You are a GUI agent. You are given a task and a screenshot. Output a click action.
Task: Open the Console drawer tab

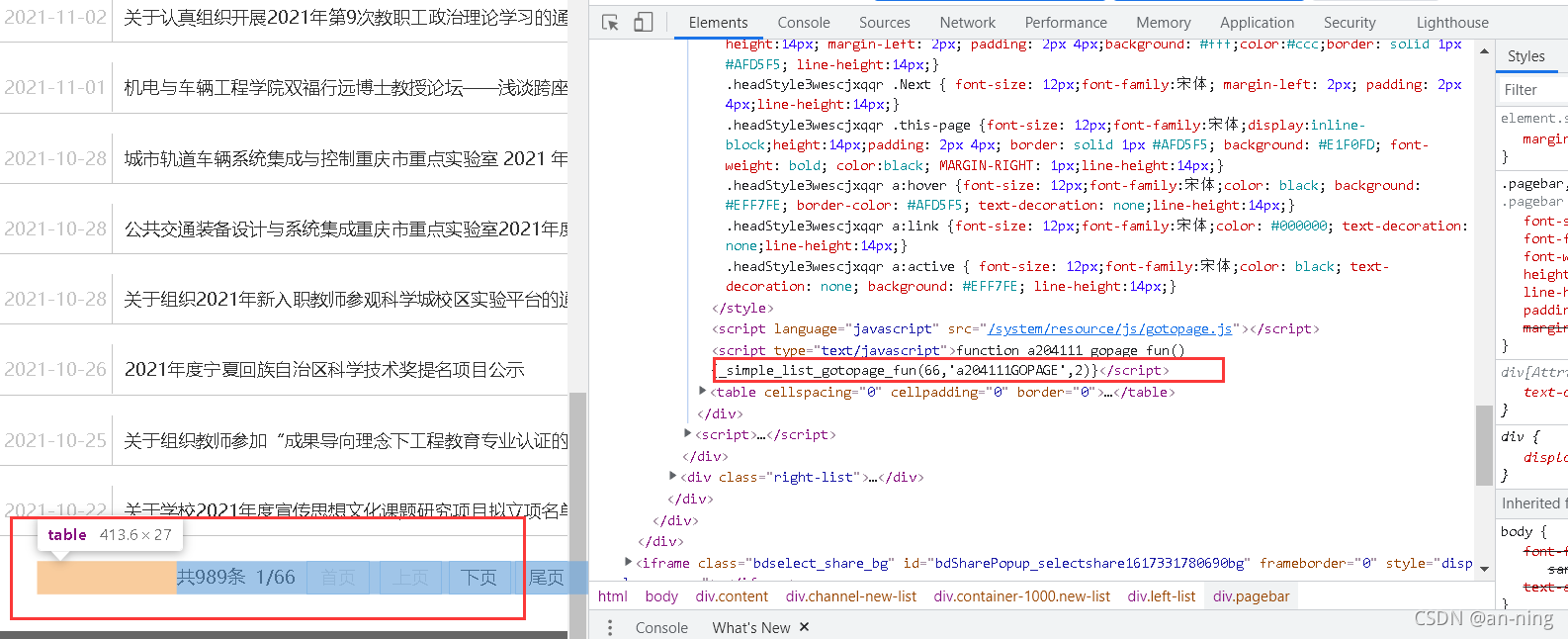click(x=661, y=627)
